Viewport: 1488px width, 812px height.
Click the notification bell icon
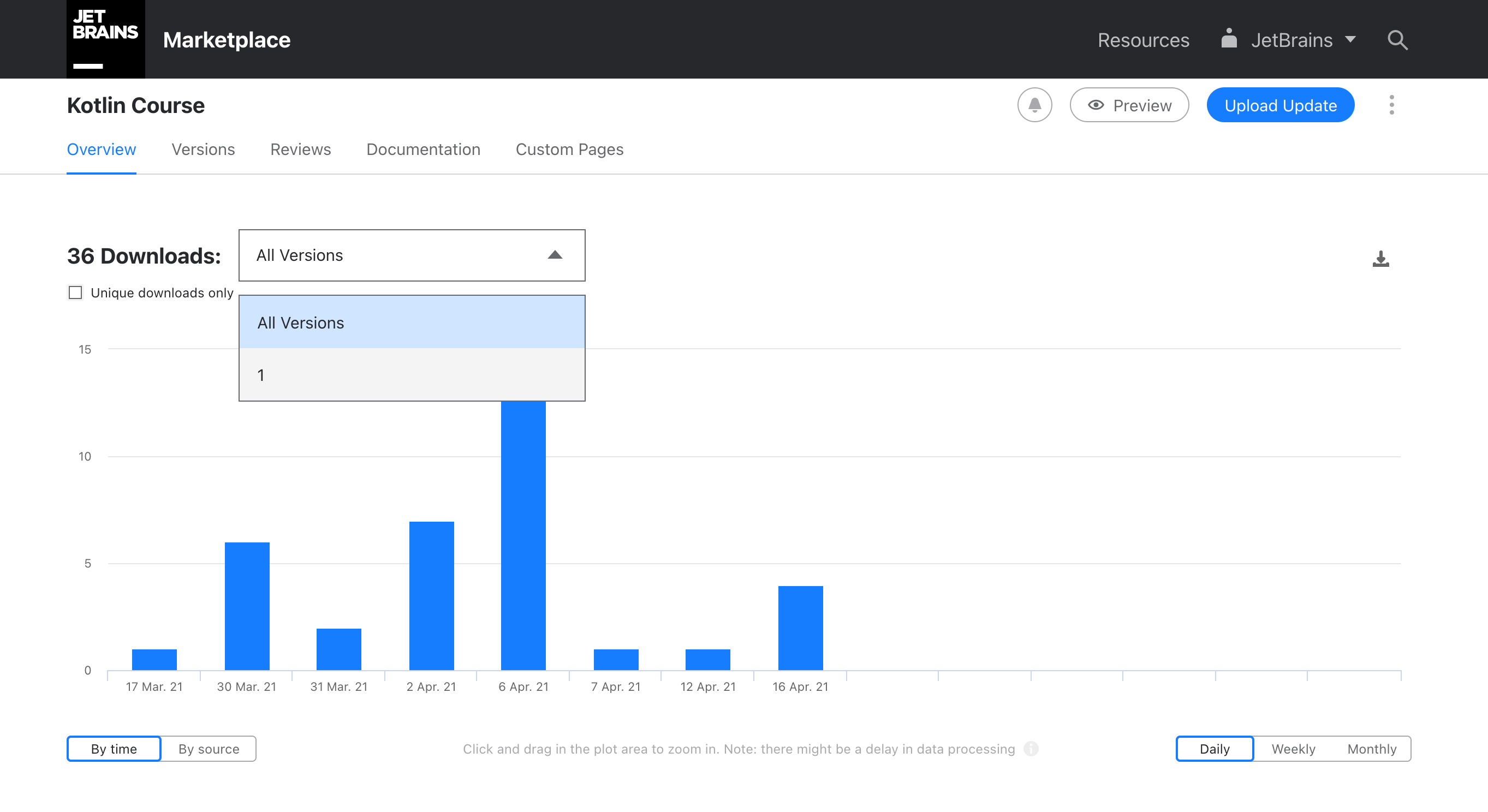tap(1034, 105)
